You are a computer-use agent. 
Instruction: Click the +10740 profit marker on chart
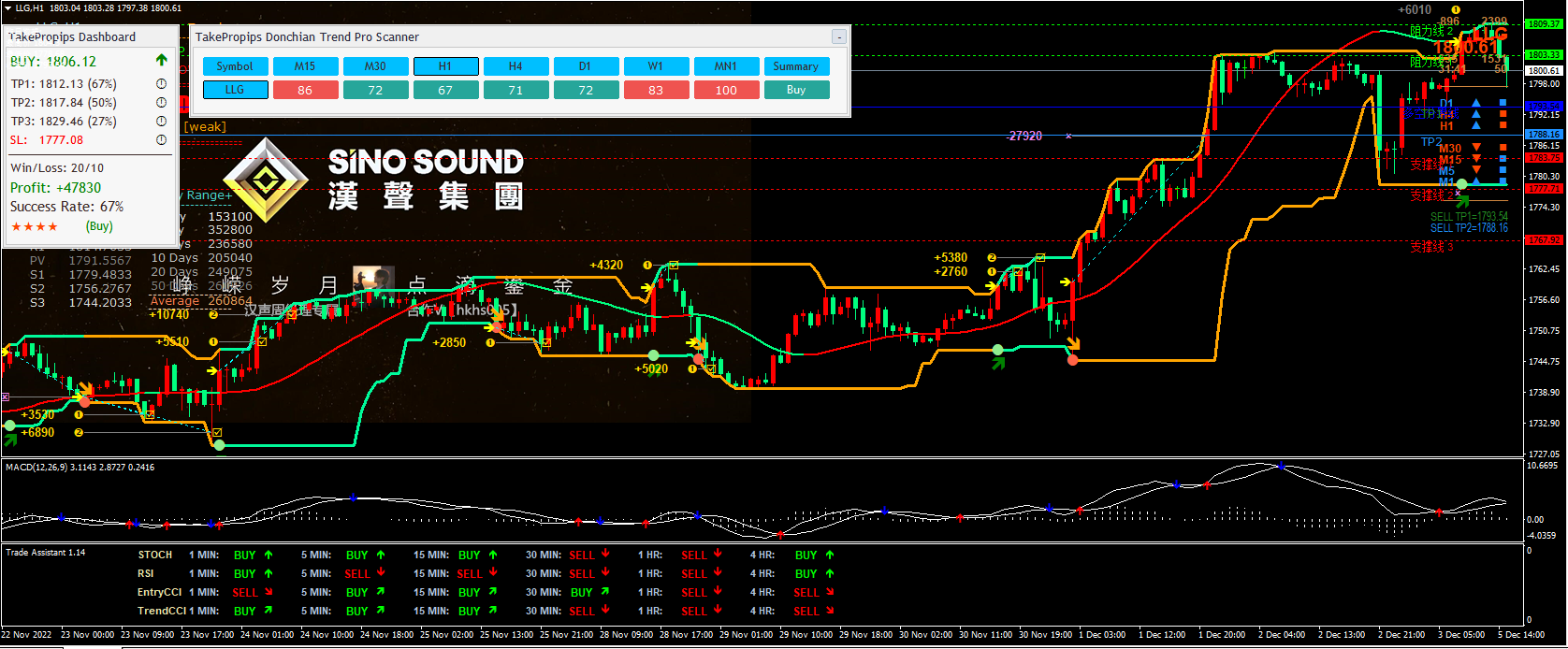tap(169, 314)
